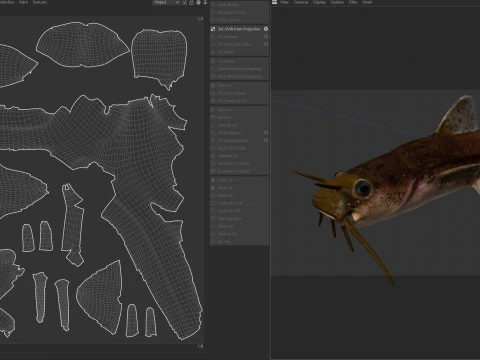This screenshot has width=480, height=360.
Task: Click the viewport hamburger menu icon
Action: 274,2
